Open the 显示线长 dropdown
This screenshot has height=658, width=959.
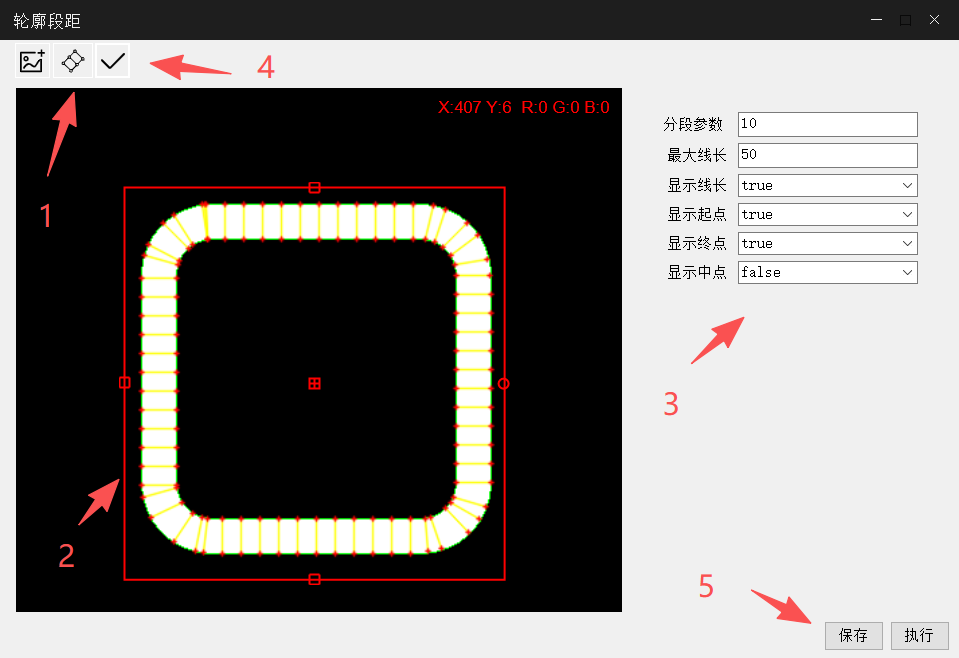[828, 185]
